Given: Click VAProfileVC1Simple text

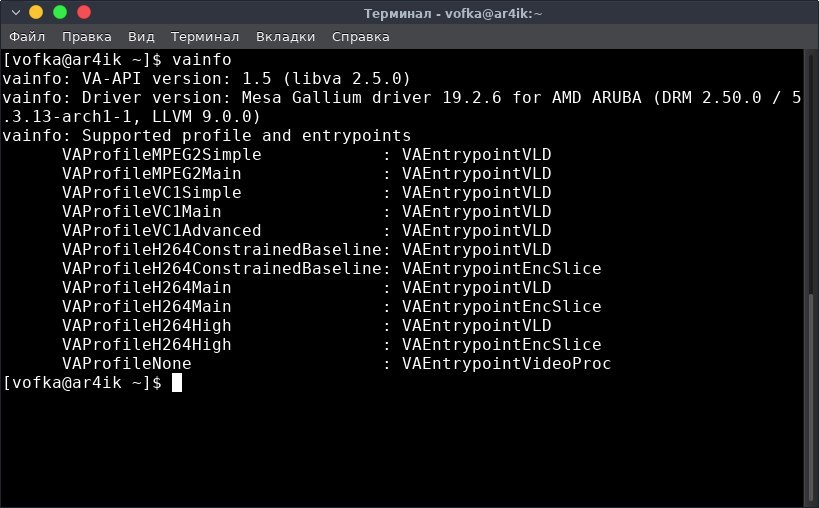Looking at the screenshot, I should coord(151,193).
